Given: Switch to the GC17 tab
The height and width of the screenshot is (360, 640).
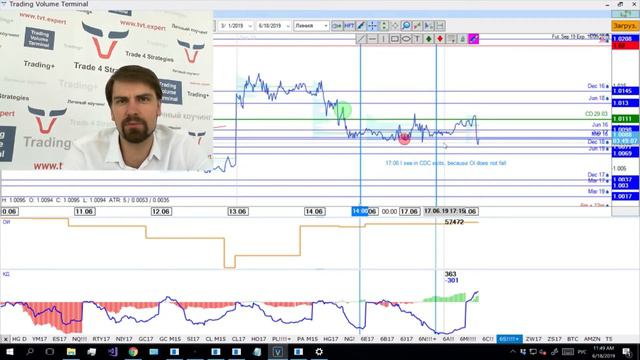Looking at the screenshot, I should (146, 339).
